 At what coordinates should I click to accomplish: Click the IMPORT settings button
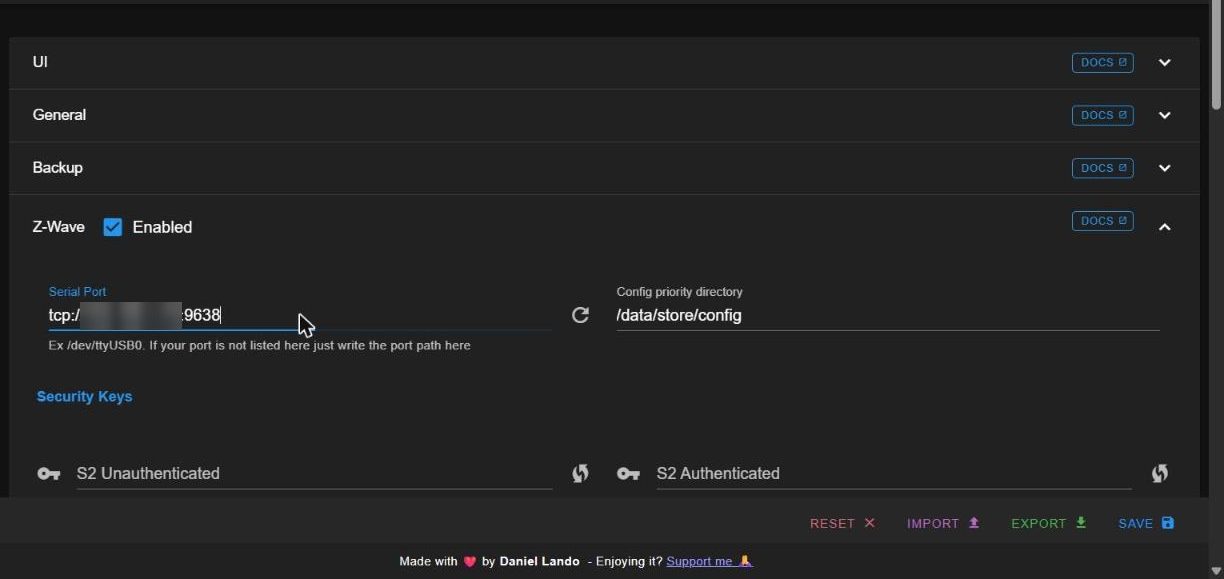(943, 523)
